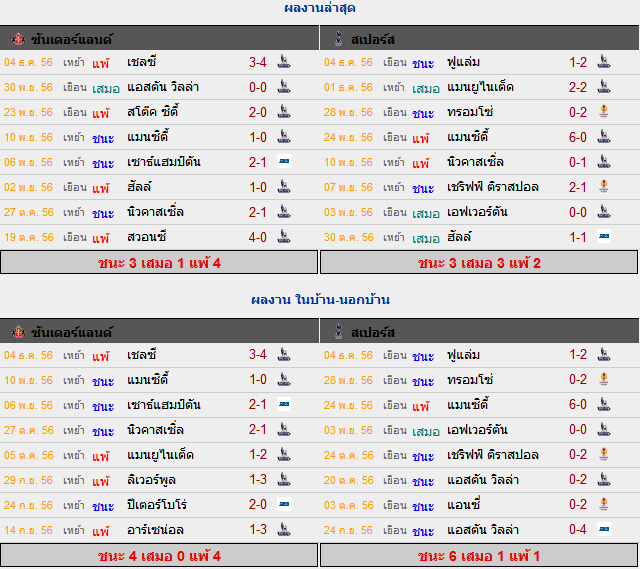The image size is (640, 569).
Task: Click date 23 พ.ย. 56
Action: (28, 112)
